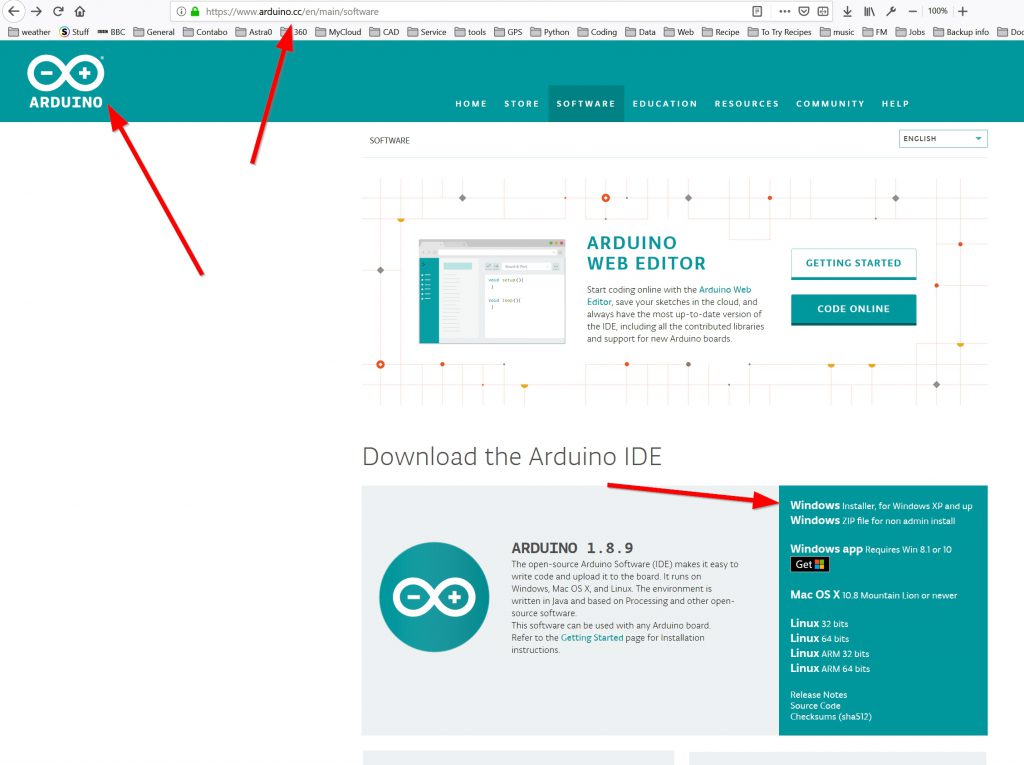Open the Firefox downloads arrow icon
Image resolution: width=1024 pixels, height=765 pixels.
847,11
